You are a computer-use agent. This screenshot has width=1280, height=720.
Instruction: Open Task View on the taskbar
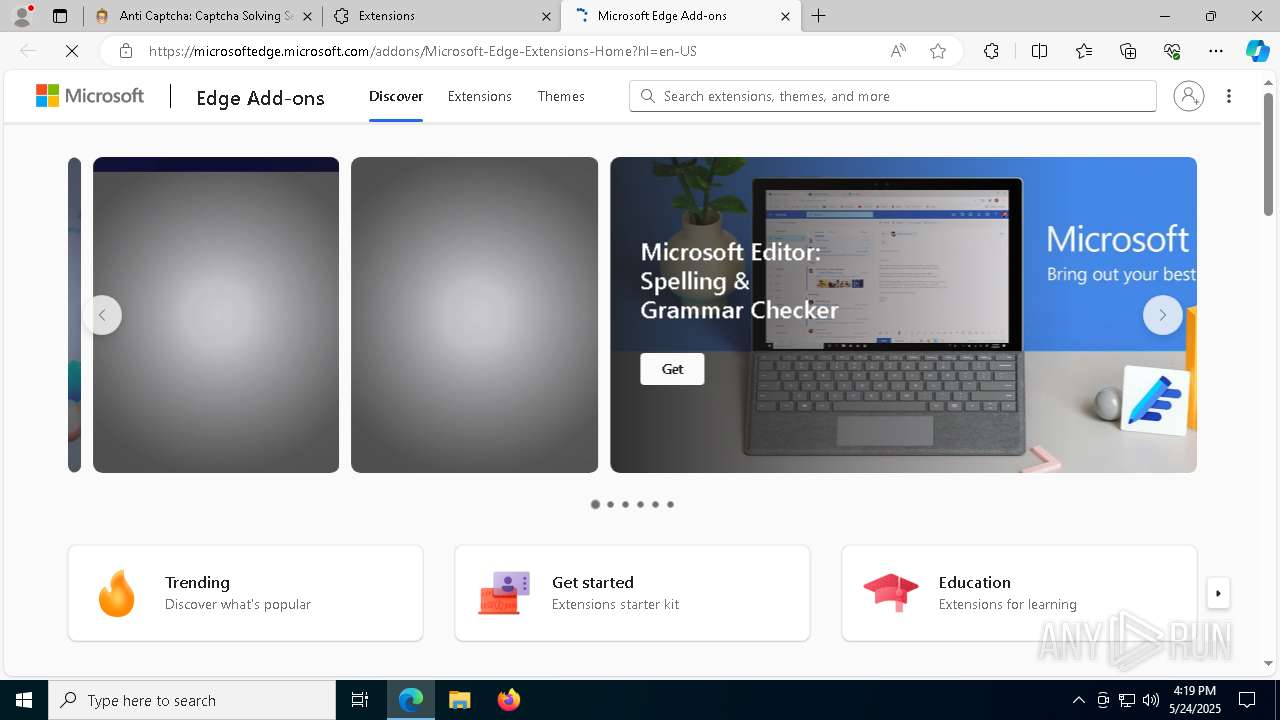point(360,700)
